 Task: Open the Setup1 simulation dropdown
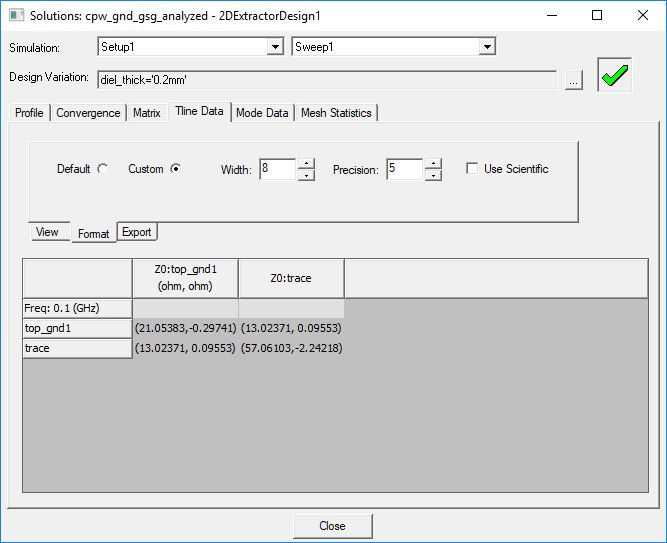tap(275, 46)
